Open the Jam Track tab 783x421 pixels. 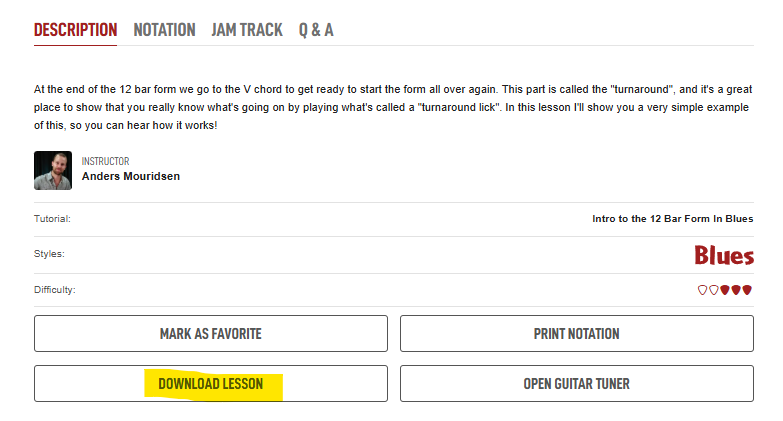pos(247,30)
